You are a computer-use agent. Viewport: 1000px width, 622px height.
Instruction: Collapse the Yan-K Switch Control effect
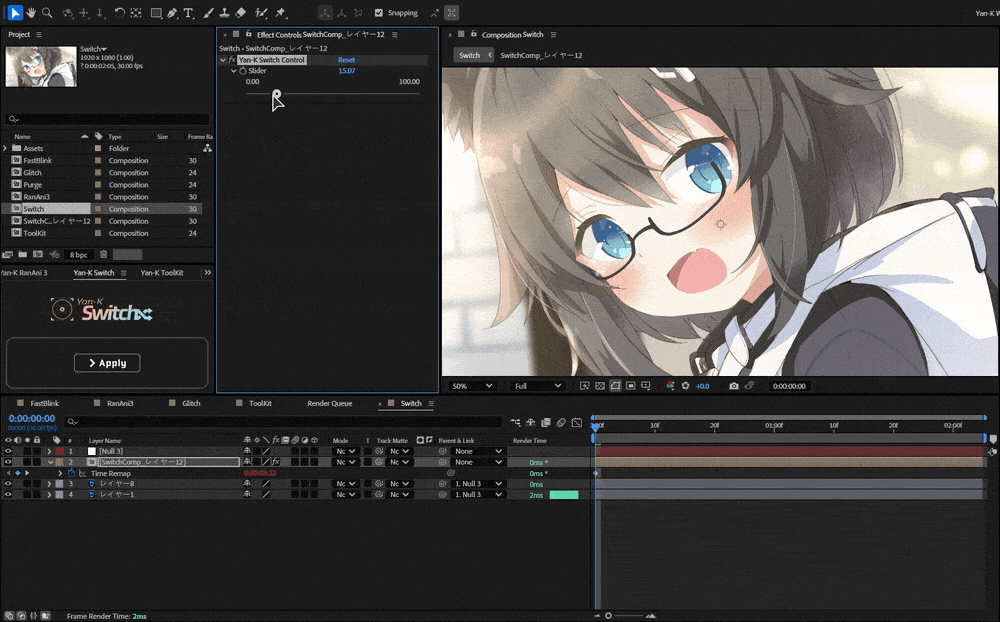coord(223,60)
